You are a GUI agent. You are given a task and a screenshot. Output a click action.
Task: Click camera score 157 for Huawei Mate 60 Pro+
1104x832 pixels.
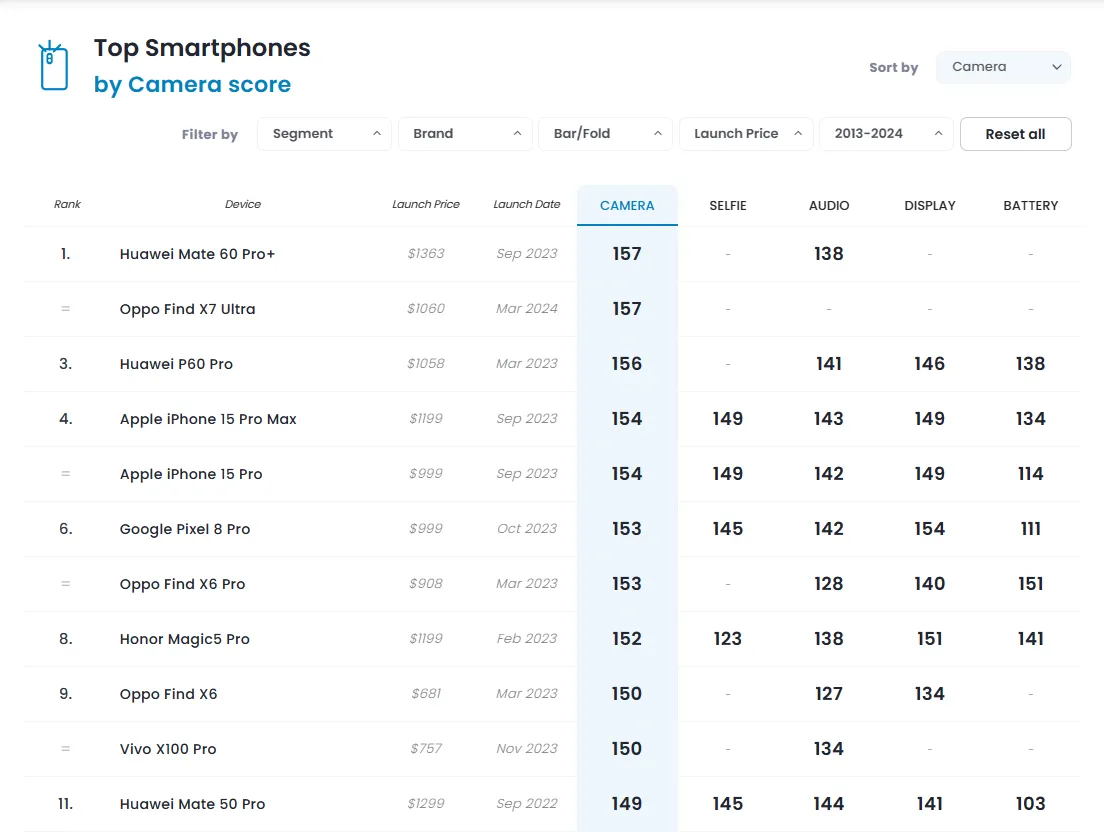click(627, 254)
